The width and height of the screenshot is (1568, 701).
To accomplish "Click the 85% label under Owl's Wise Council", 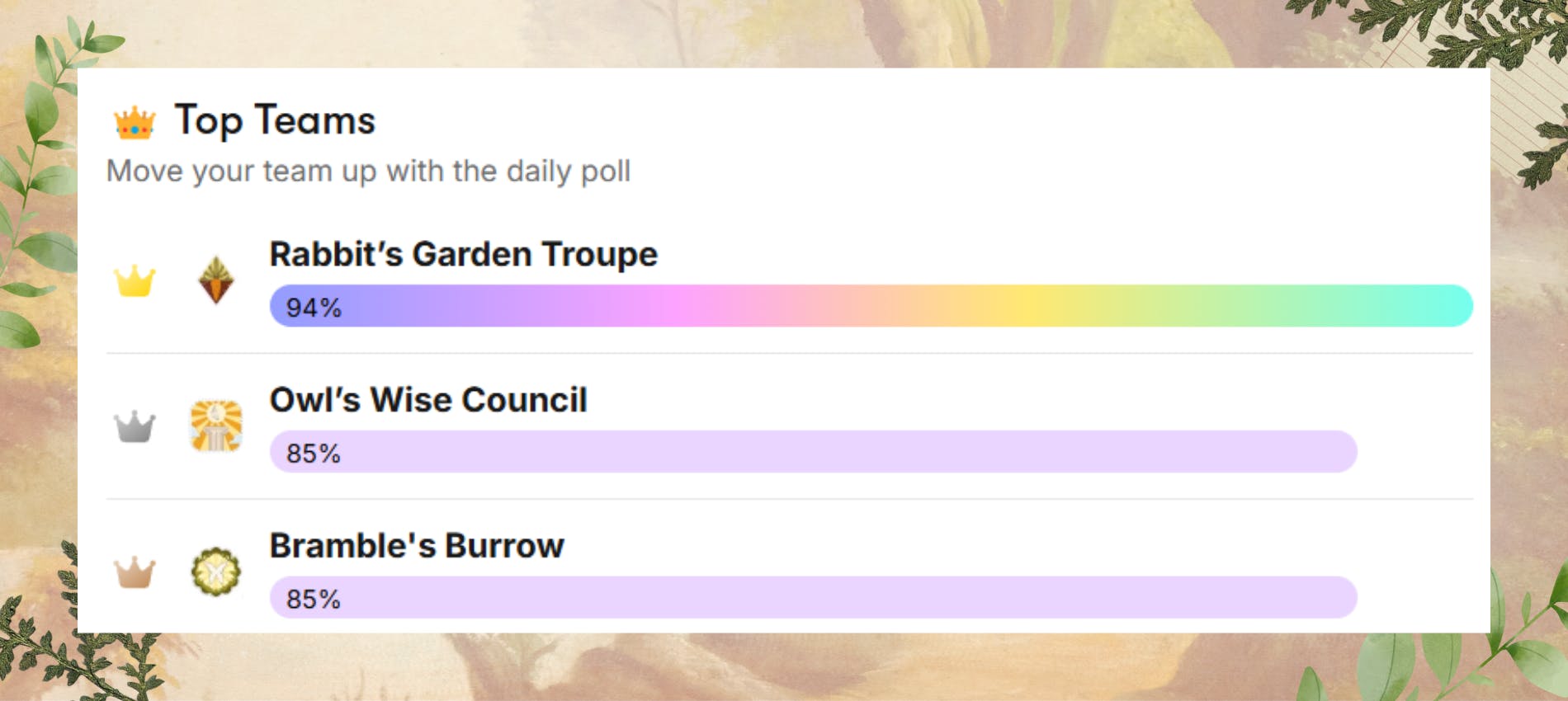I will pyautogui.click(x=314, y=454).
